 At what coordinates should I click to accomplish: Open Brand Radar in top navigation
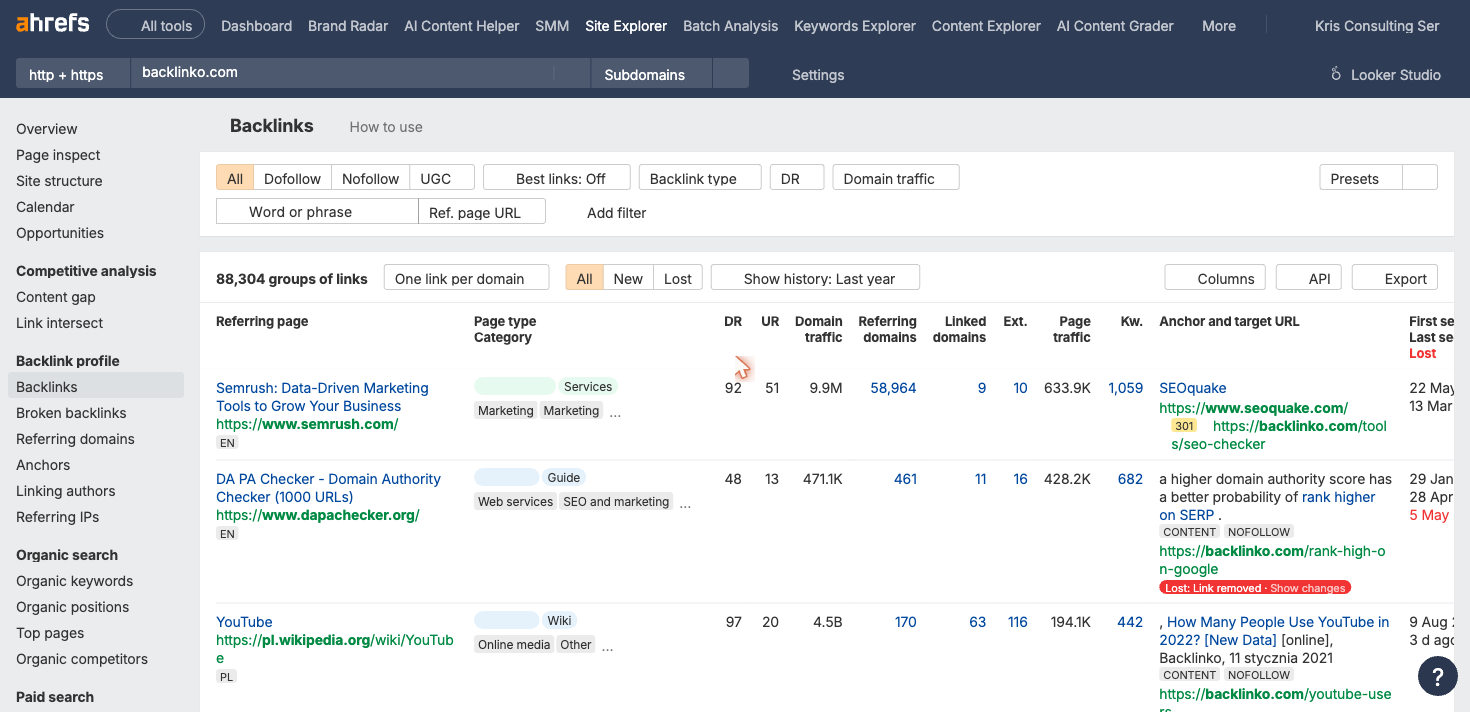pos(348,26)
